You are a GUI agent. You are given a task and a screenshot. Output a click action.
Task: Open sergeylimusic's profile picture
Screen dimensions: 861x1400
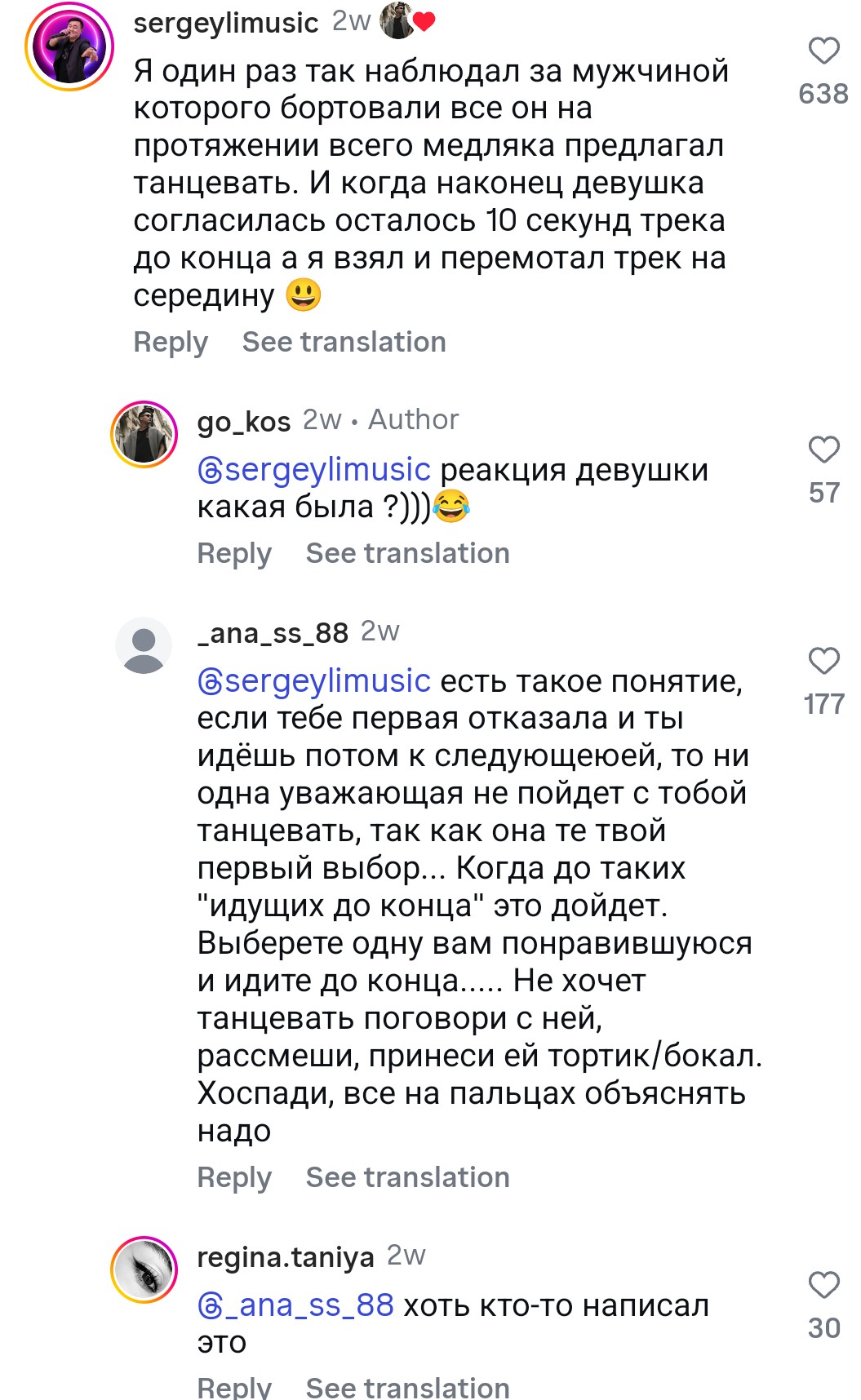tap(69, 47)
